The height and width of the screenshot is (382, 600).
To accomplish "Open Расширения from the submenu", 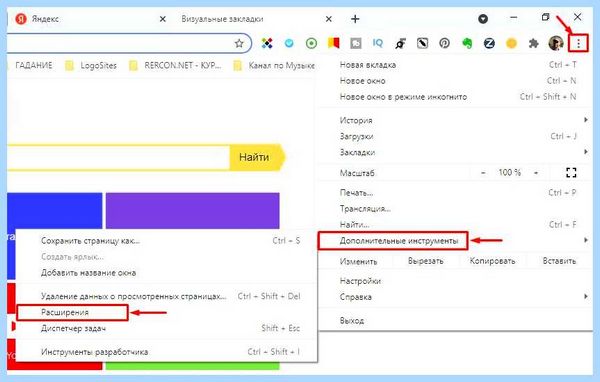I will (x=166, y=312).
